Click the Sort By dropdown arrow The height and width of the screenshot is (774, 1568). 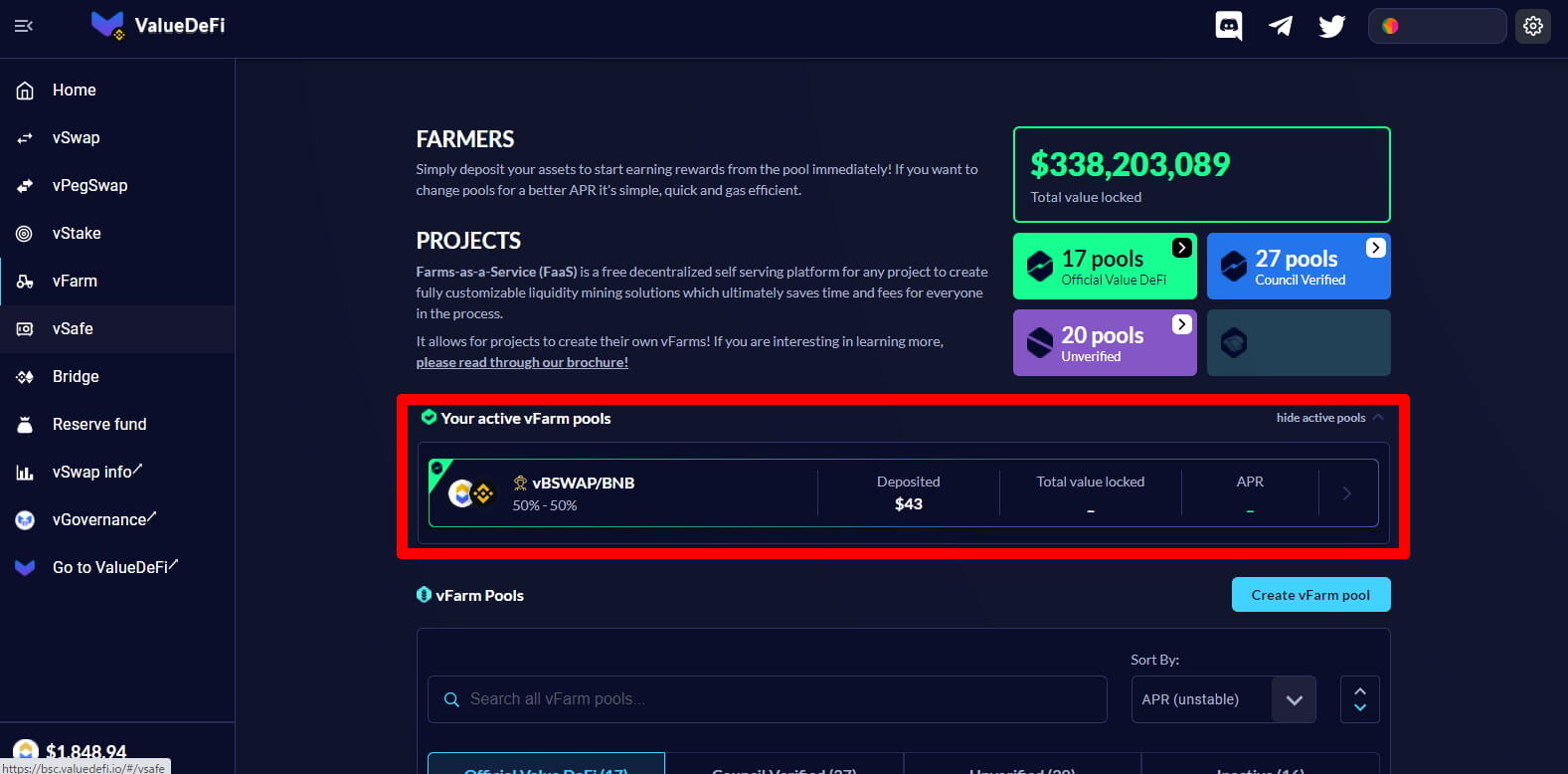pos(1294,700)
